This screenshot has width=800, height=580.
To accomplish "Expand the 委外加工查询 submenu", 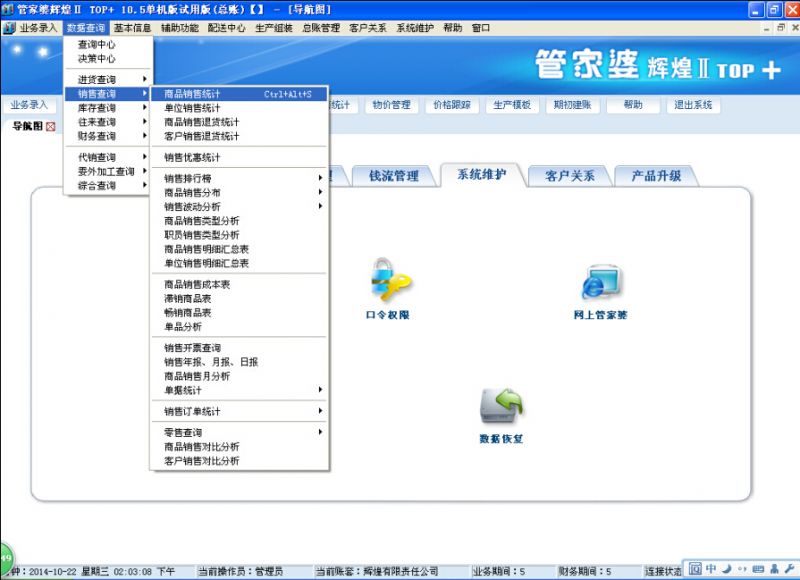I will point(108,171).
